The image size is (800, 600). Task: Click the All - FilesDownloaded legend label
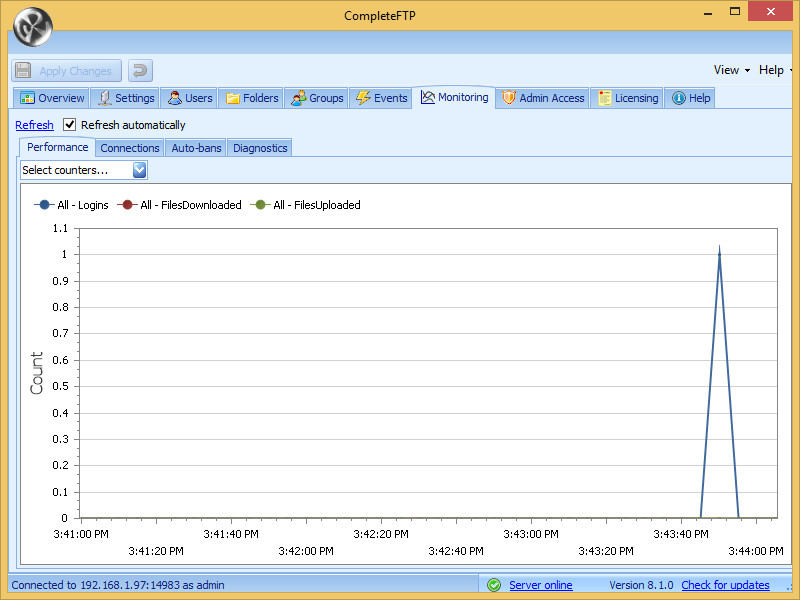(191, 205)
